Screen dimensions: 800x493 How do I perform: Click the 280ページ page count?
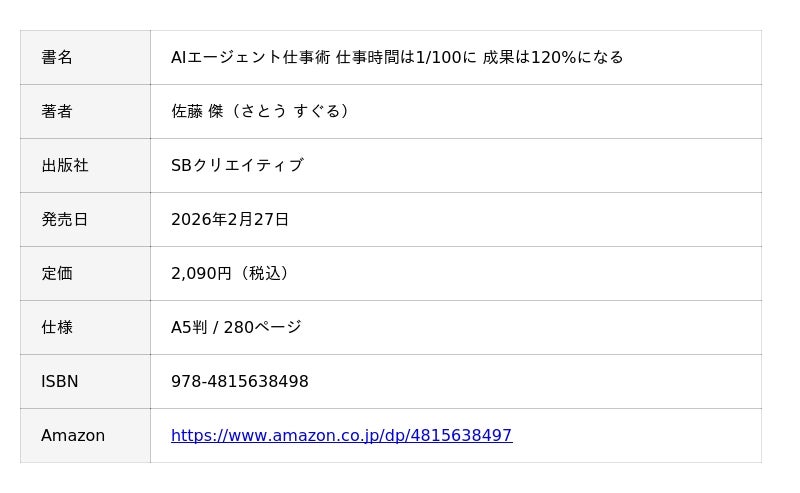(x=262, y=328)
